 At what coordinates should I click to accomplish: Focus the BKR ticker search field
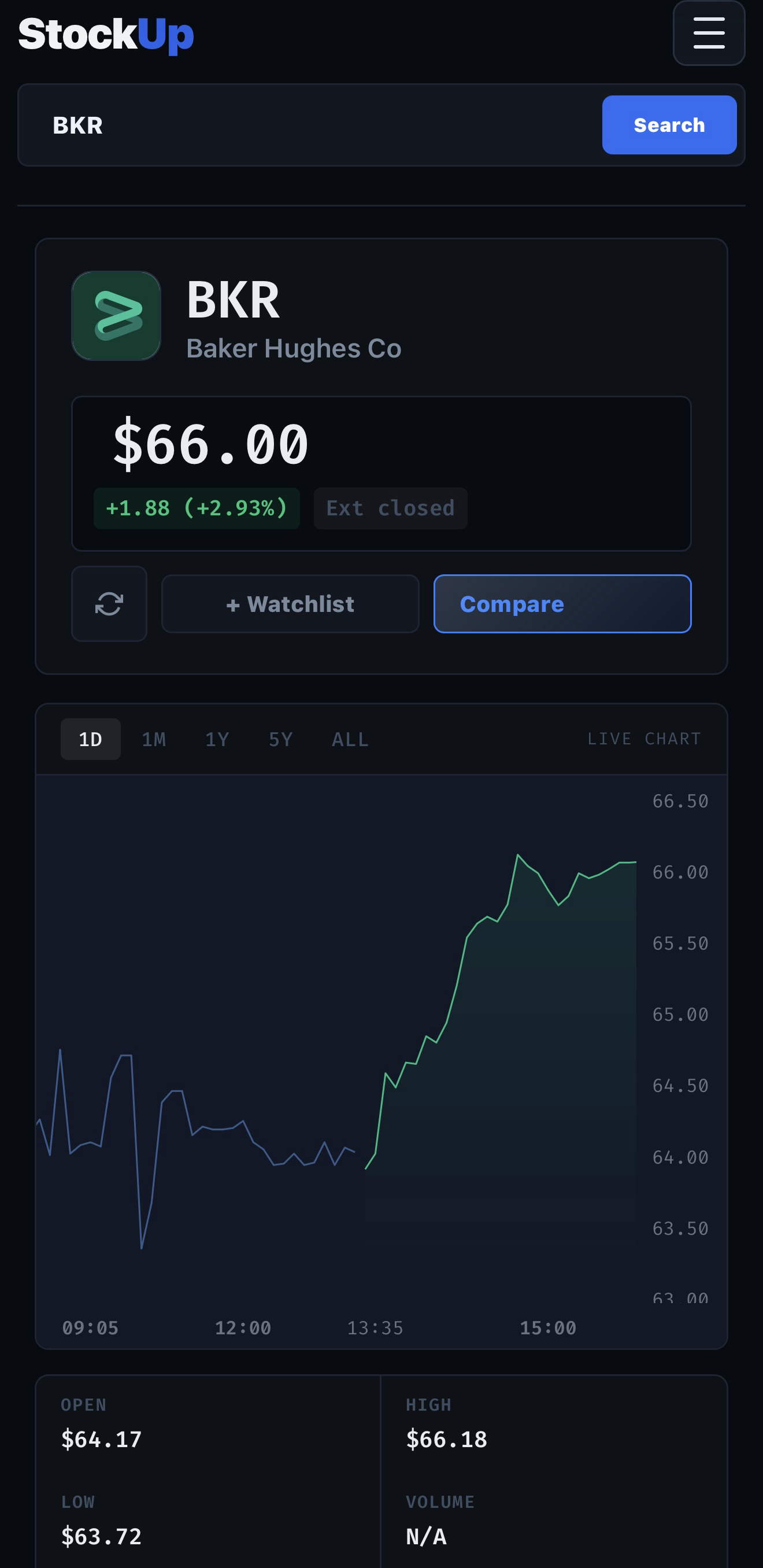(310, 125)
